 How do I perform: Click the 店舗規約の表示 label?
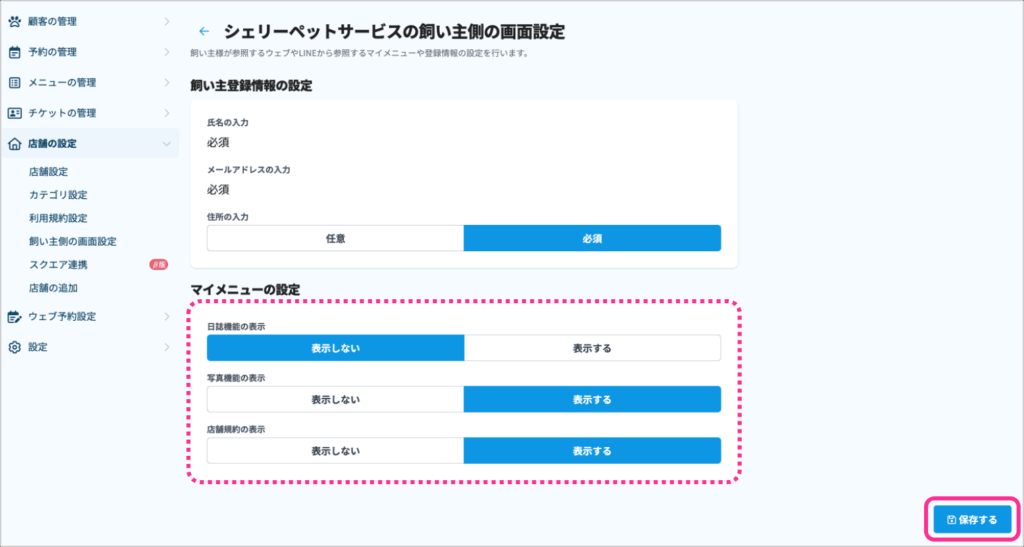(x=236, y=430)
